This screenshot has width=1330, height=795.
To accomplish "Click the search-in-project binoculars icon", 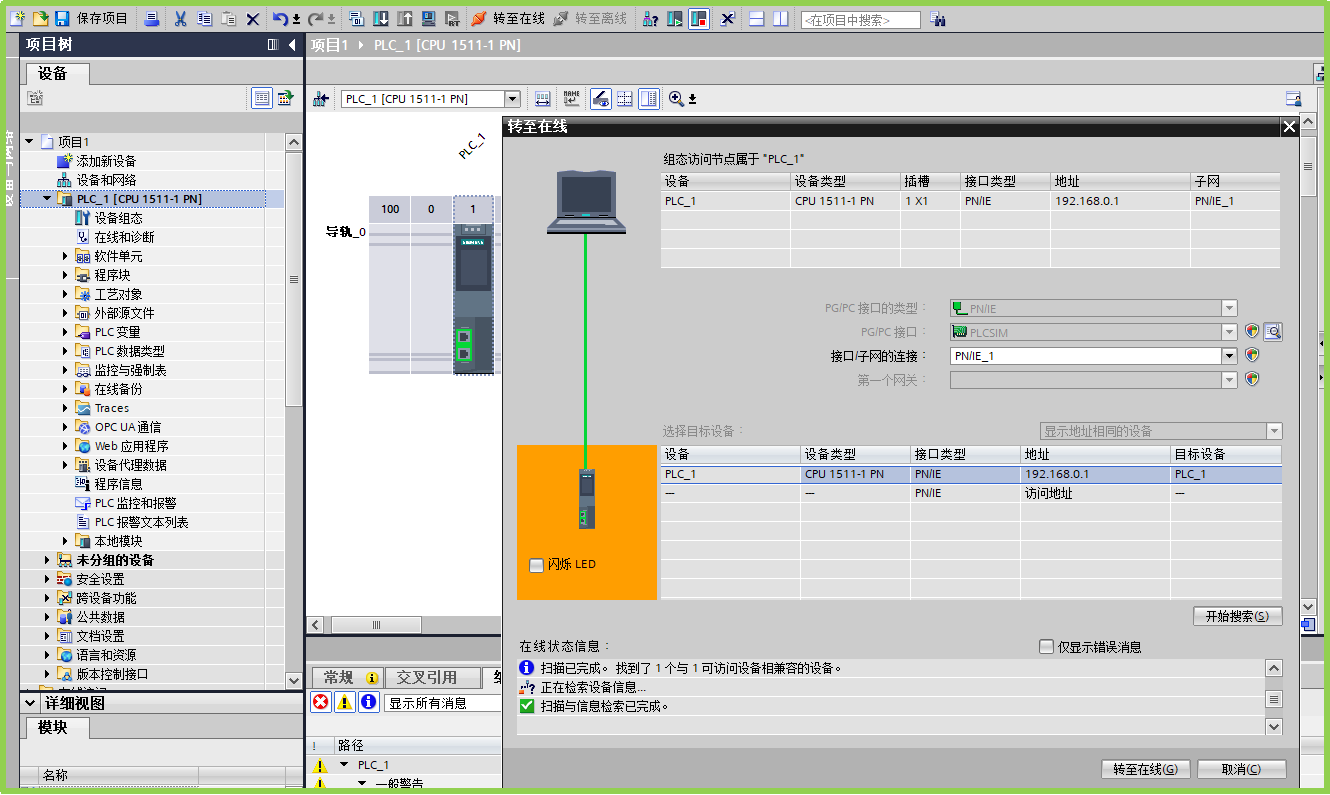I will [x=938, y=18].
